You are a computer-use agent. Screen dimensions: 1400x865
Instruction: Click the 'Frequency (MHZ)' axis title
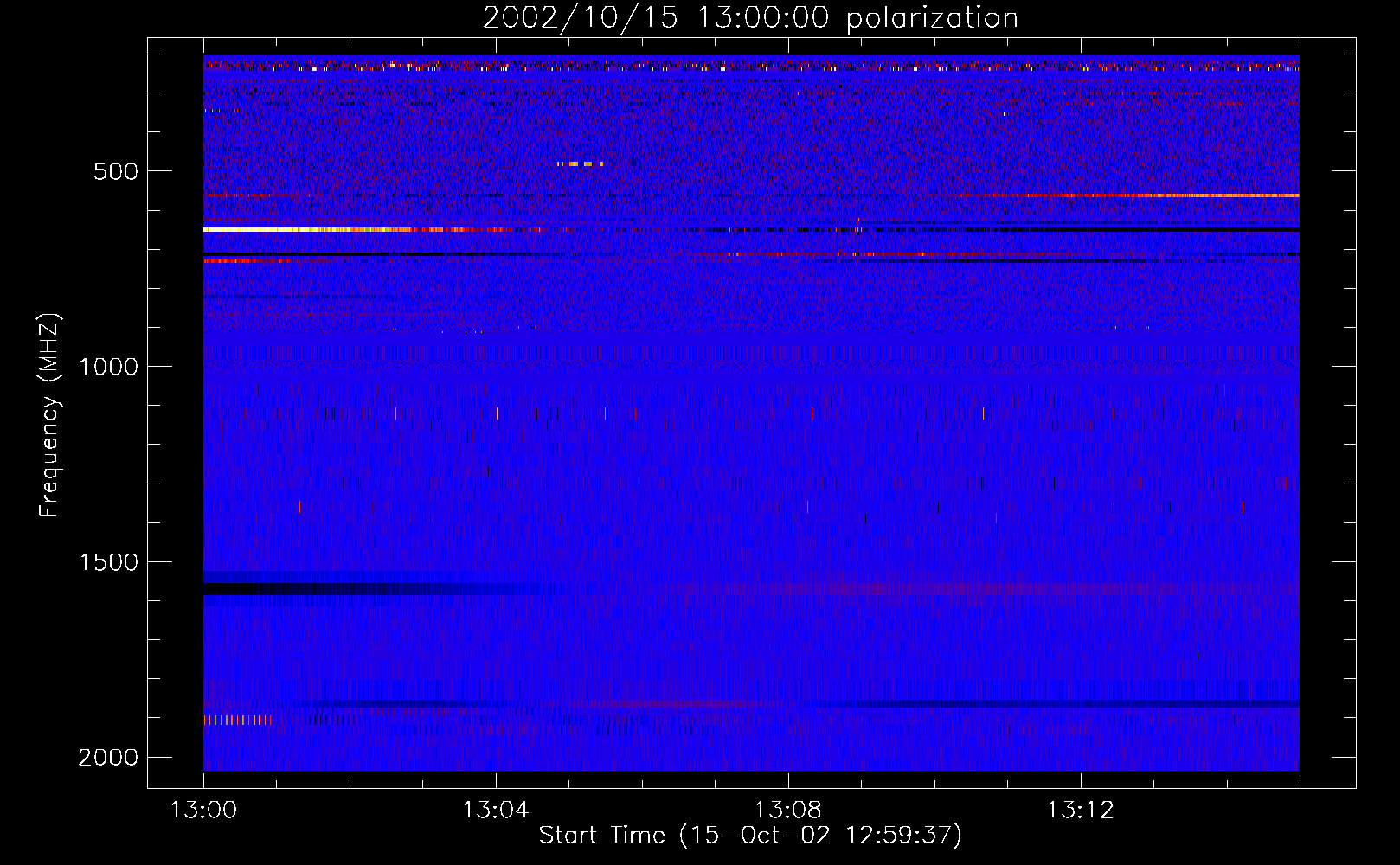[50, 414]
